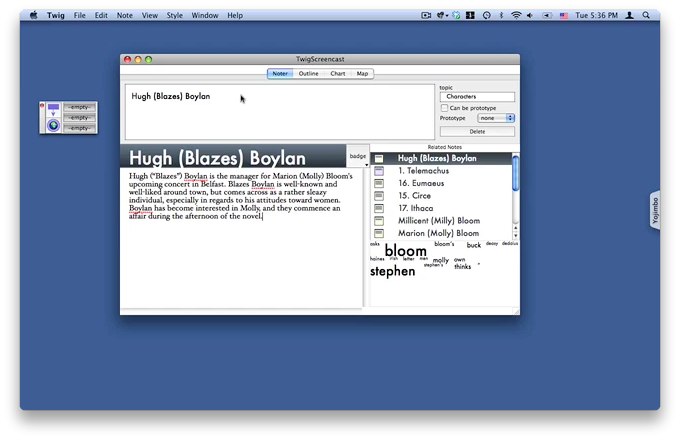680x440 pixels.
Task: Close the small floating palette
Action: pos(42,105)
